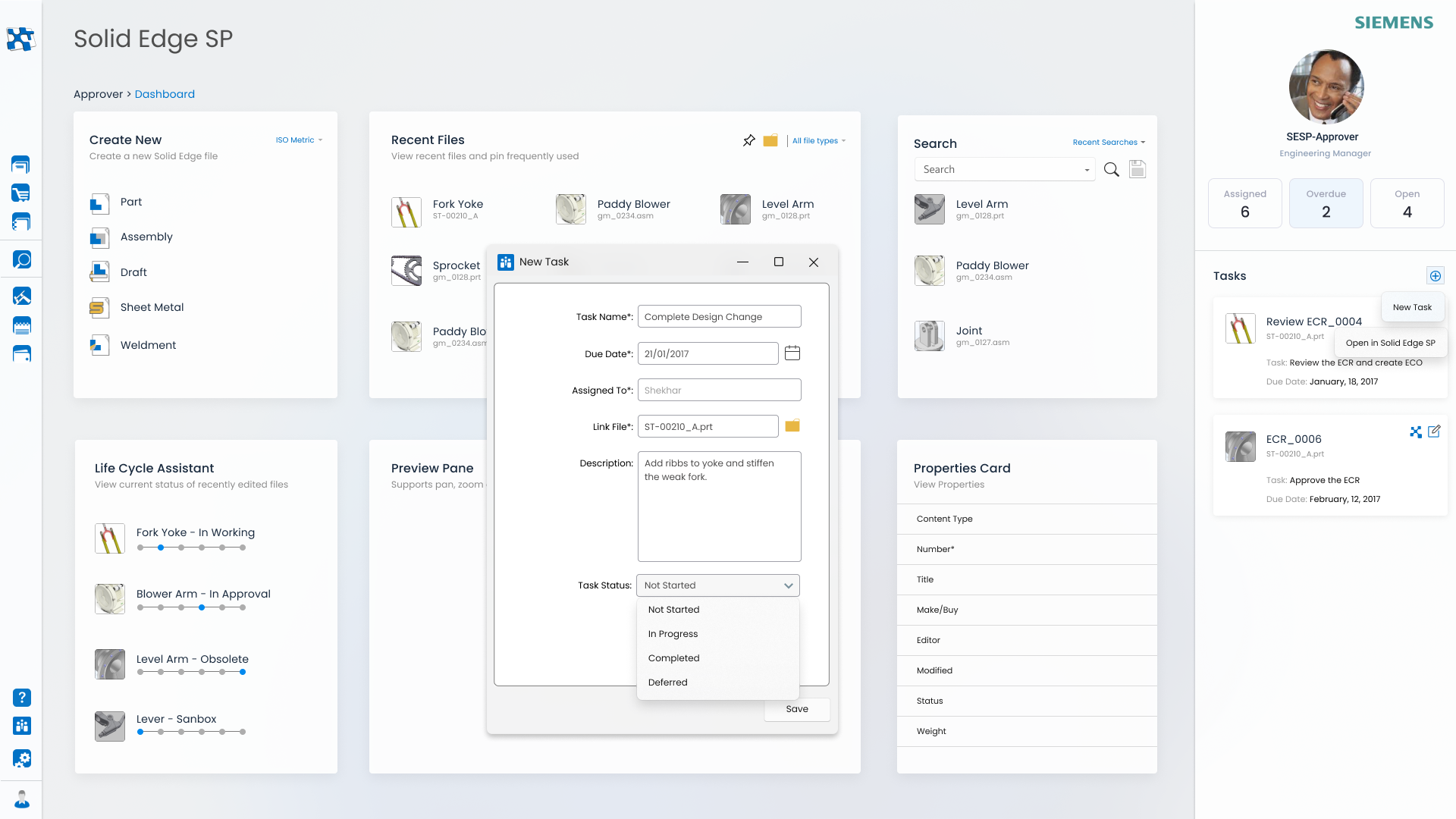The width and height of the screenshot is (1456, 819).
Task: Collapse the Task Status dropdown
Action: (x=789, y=585)
